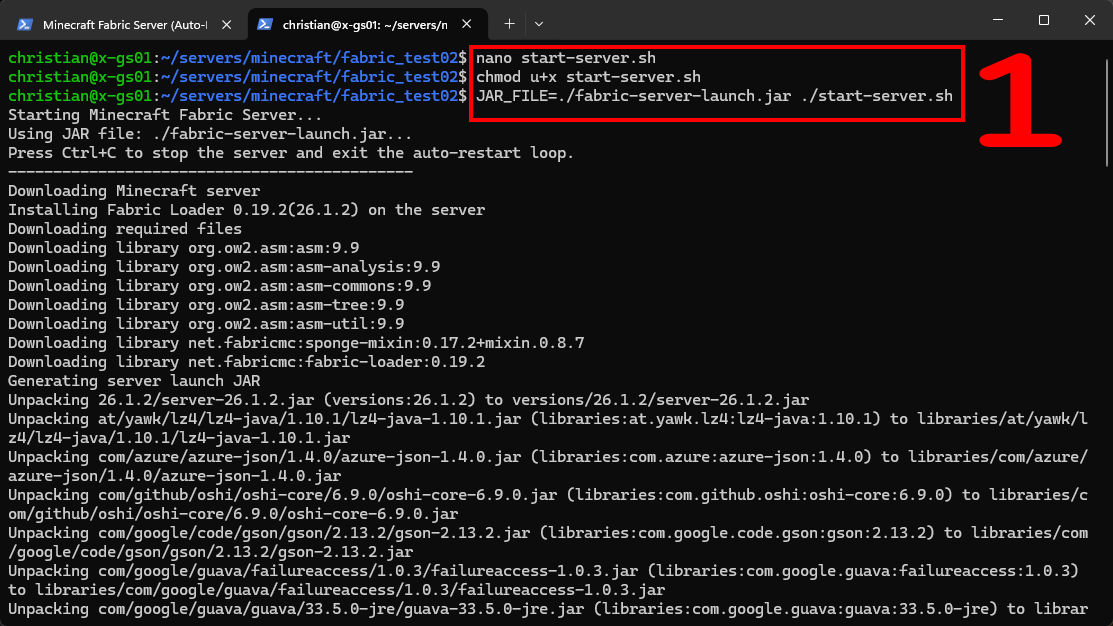Screen dimensions: 1113x626
Task: Click 'Downloading Minecraft server' line
Action: click(134, 191)
